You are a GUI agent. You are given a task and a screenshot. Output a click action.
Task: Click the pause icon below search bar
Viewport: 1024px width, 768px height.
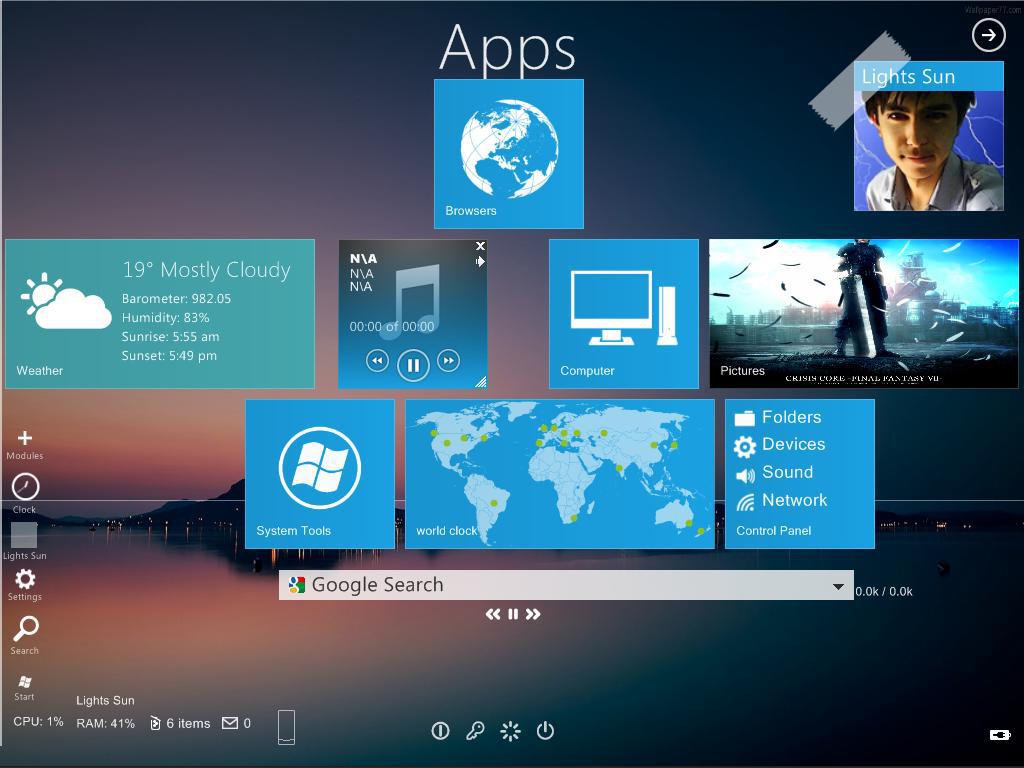coord(513,614)
